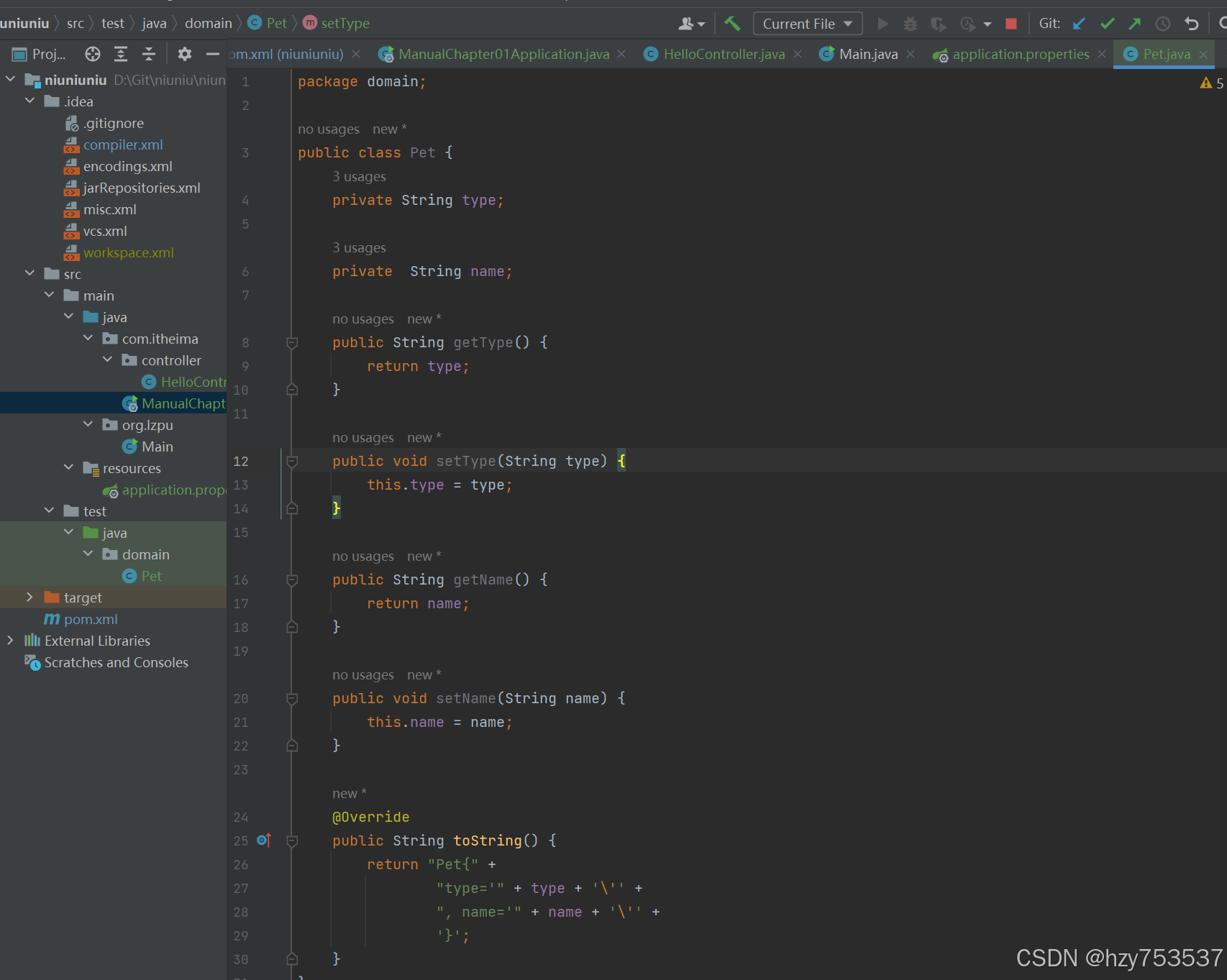Image resolution: width=1227 pixels, height=980 pixels.
Task: Roll back changes with the undo arrow icon
Action: tap(1192, 23)
